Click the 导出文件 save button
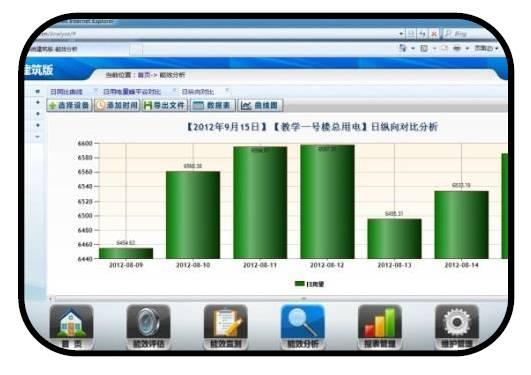 click(x=165, y=105)
